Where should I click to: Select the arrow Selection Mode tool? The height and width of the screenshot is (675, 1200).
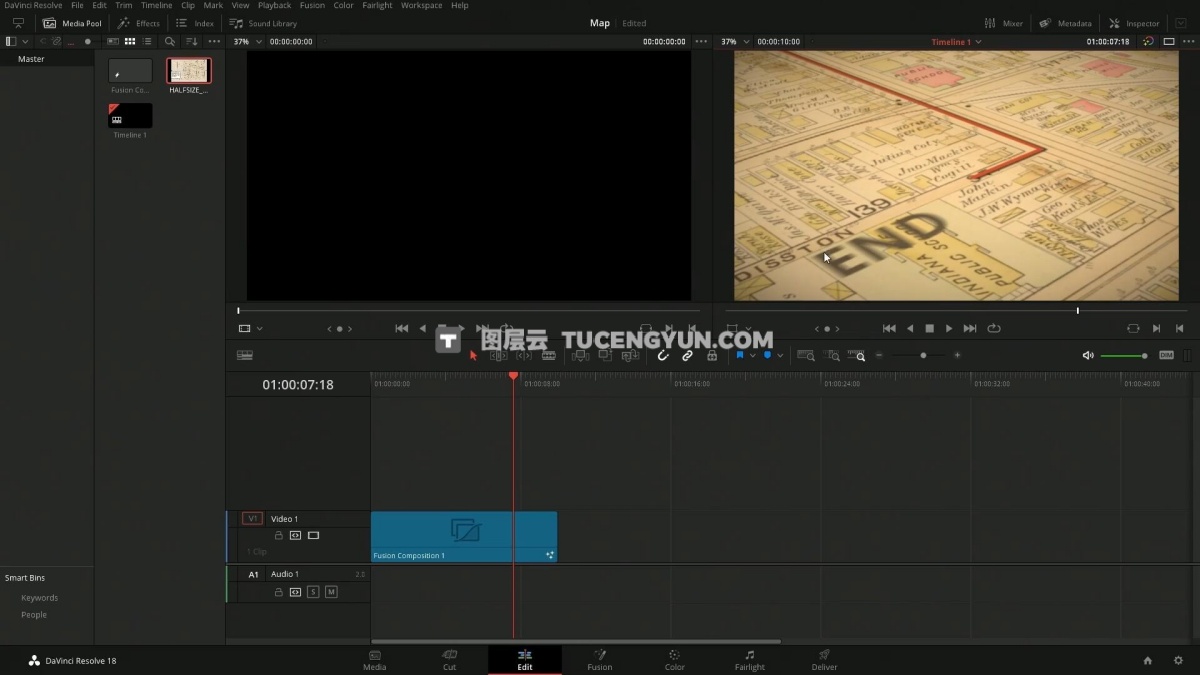tap(474, 355)
